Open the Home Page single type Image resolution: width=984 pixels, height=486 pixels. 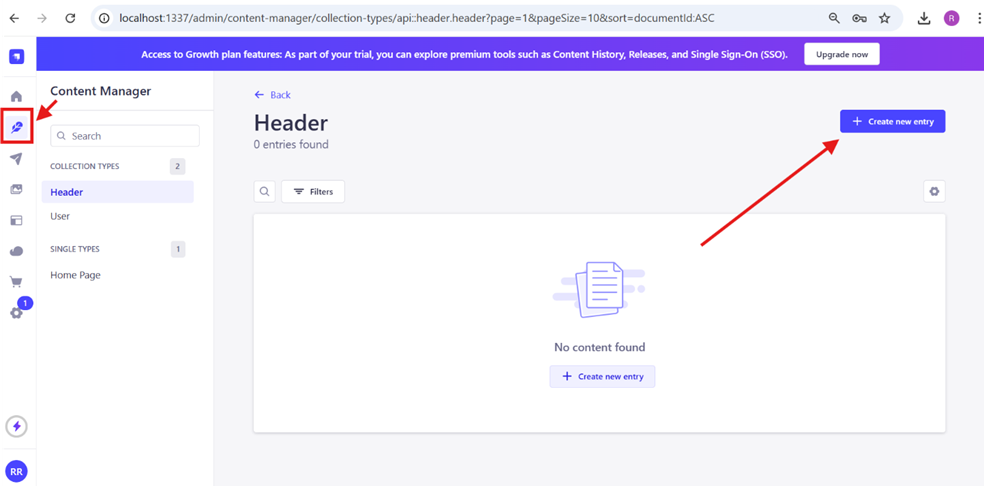(x=75, y=275)
